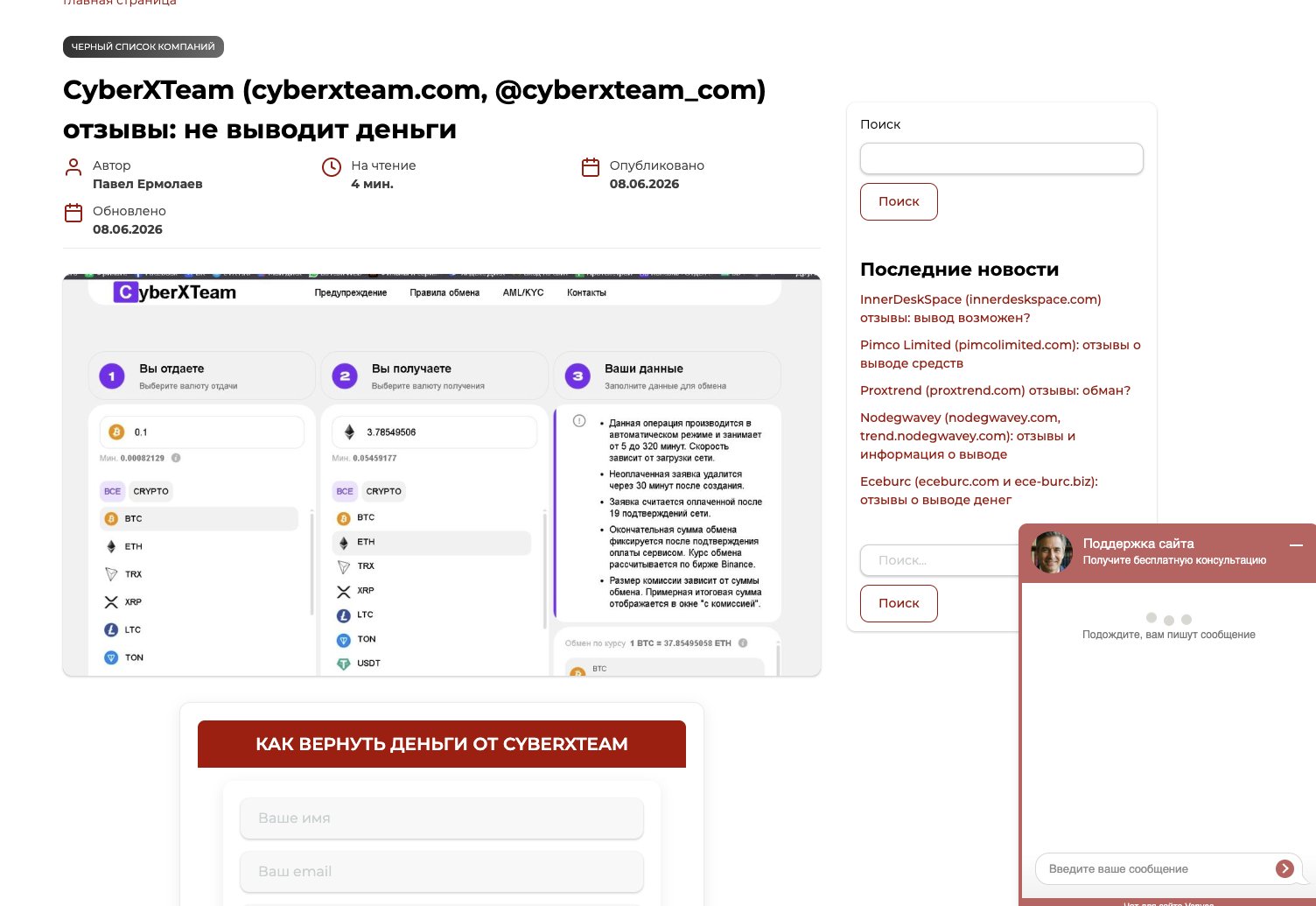The image size is (1316, 906).
Task: Select BTC row in give currency list
Action: [x=199, y=518]
